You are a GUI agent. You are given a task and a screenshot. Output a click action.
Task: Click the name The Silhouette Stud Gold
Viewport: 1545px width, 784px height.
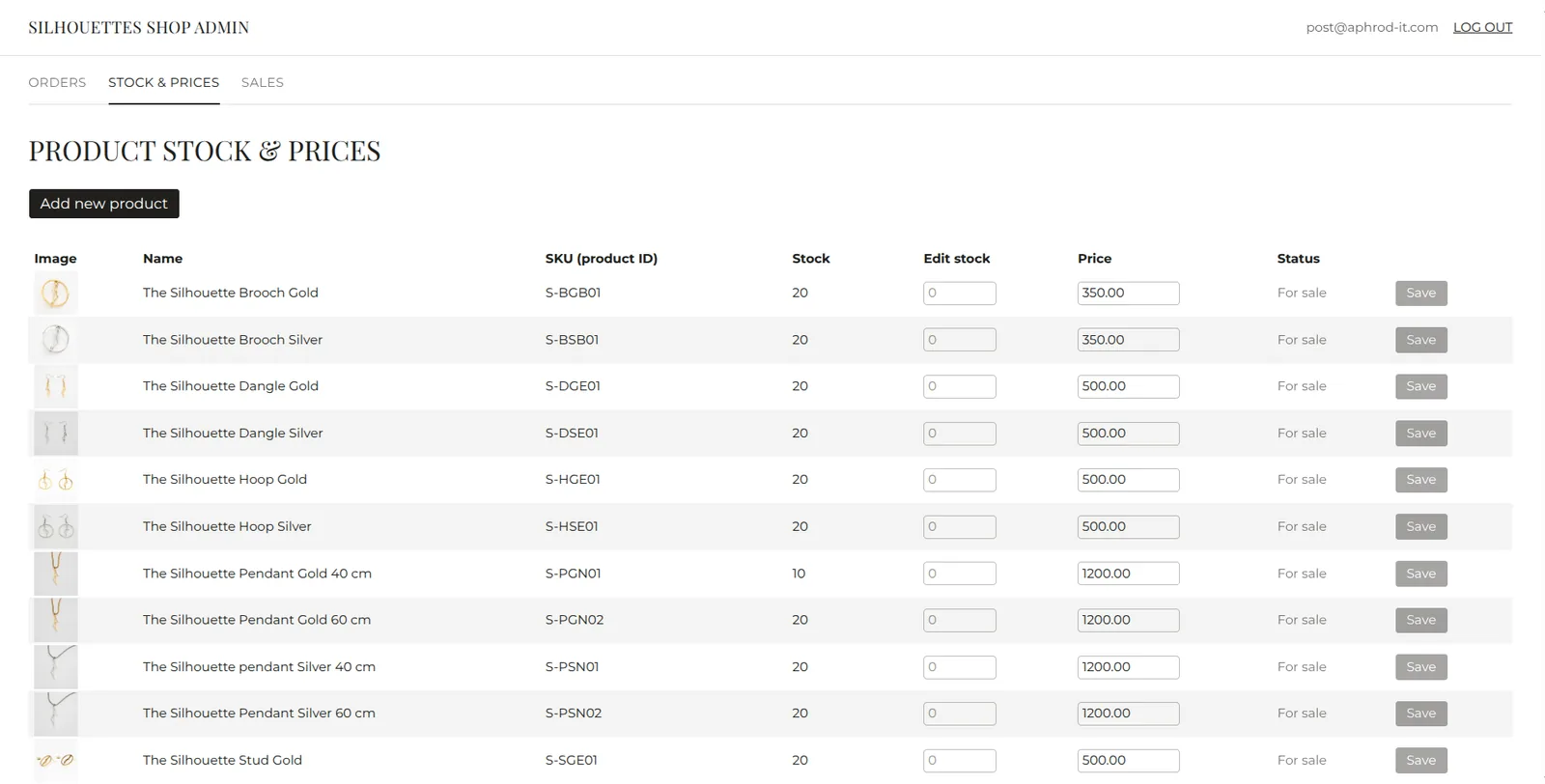pos(222,760)
